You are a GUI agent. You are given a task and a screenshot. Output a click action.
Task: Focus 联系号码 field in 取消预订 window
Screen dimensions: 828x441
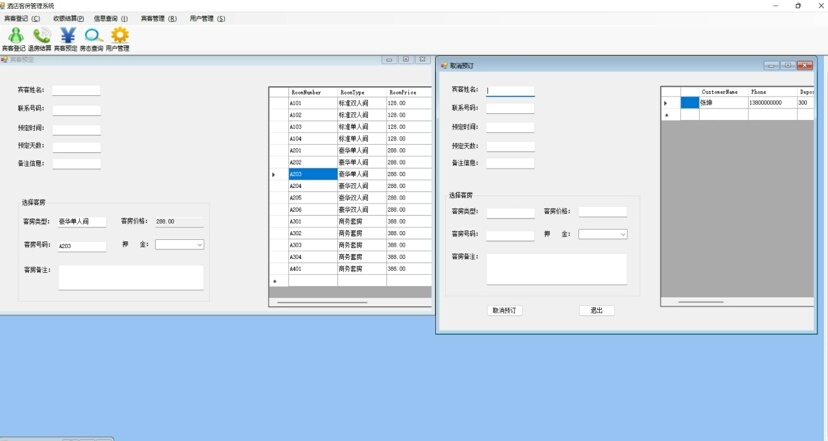tap(510, 108)
